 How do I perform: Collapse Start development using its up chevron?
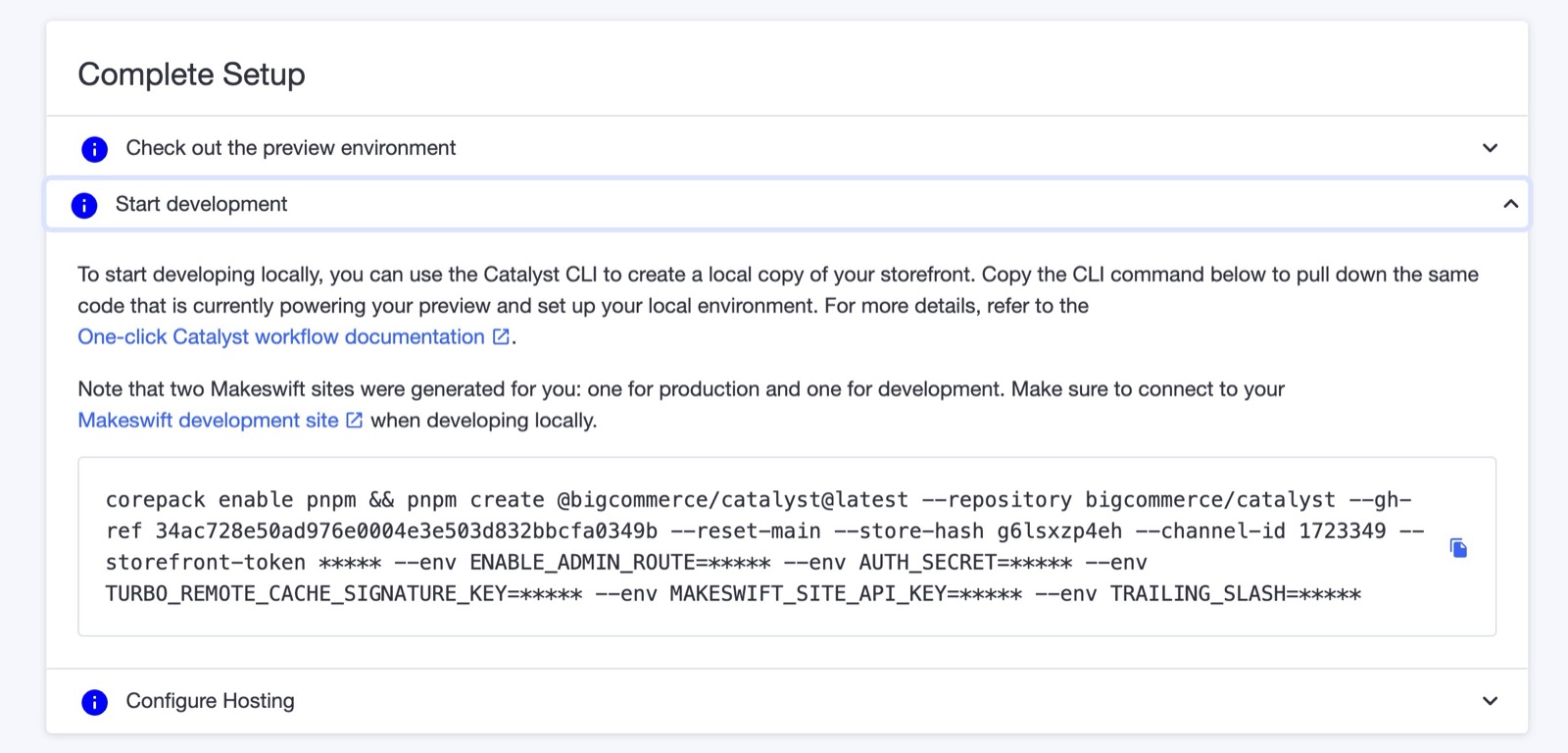point(1510,204)
